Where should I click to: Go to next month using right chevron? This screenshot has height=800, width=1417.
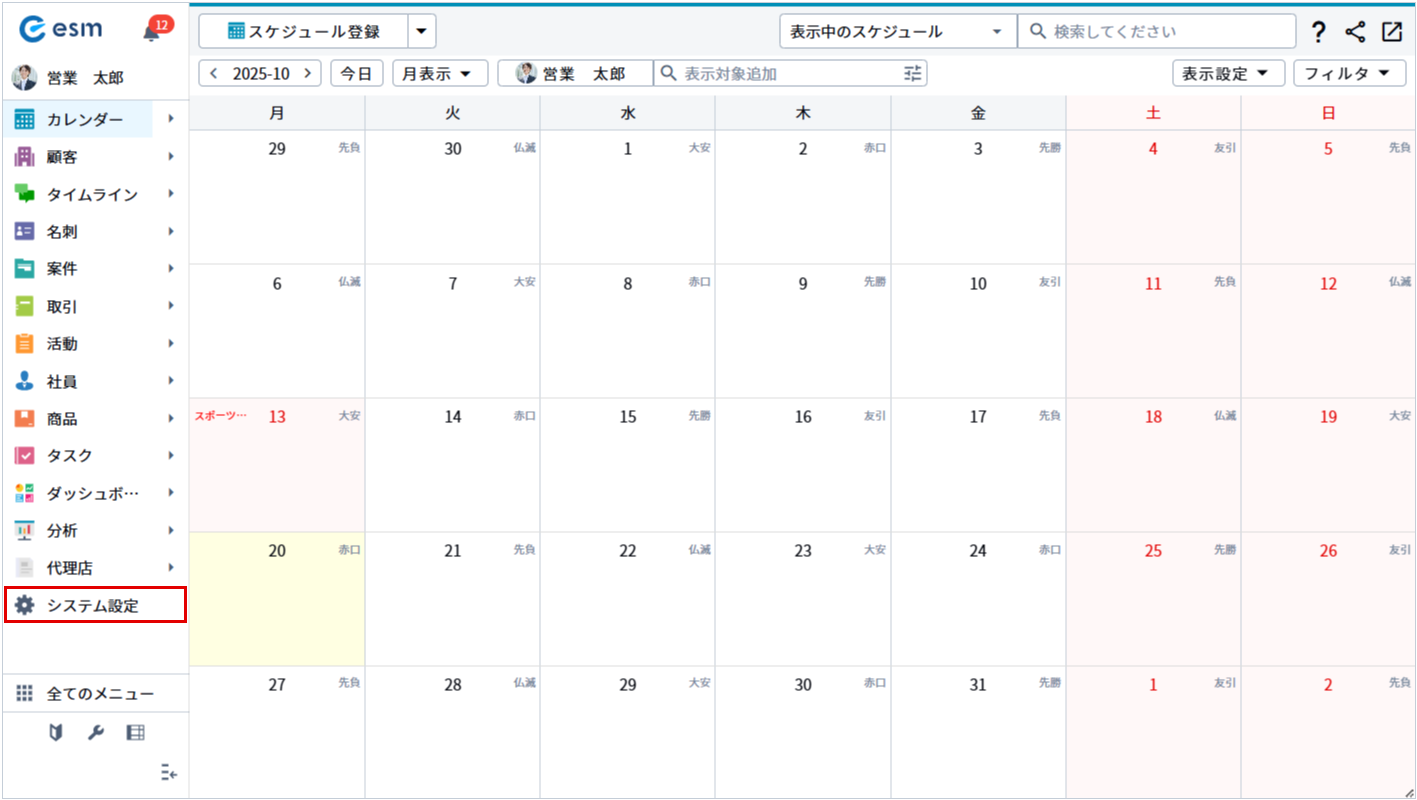308,73
